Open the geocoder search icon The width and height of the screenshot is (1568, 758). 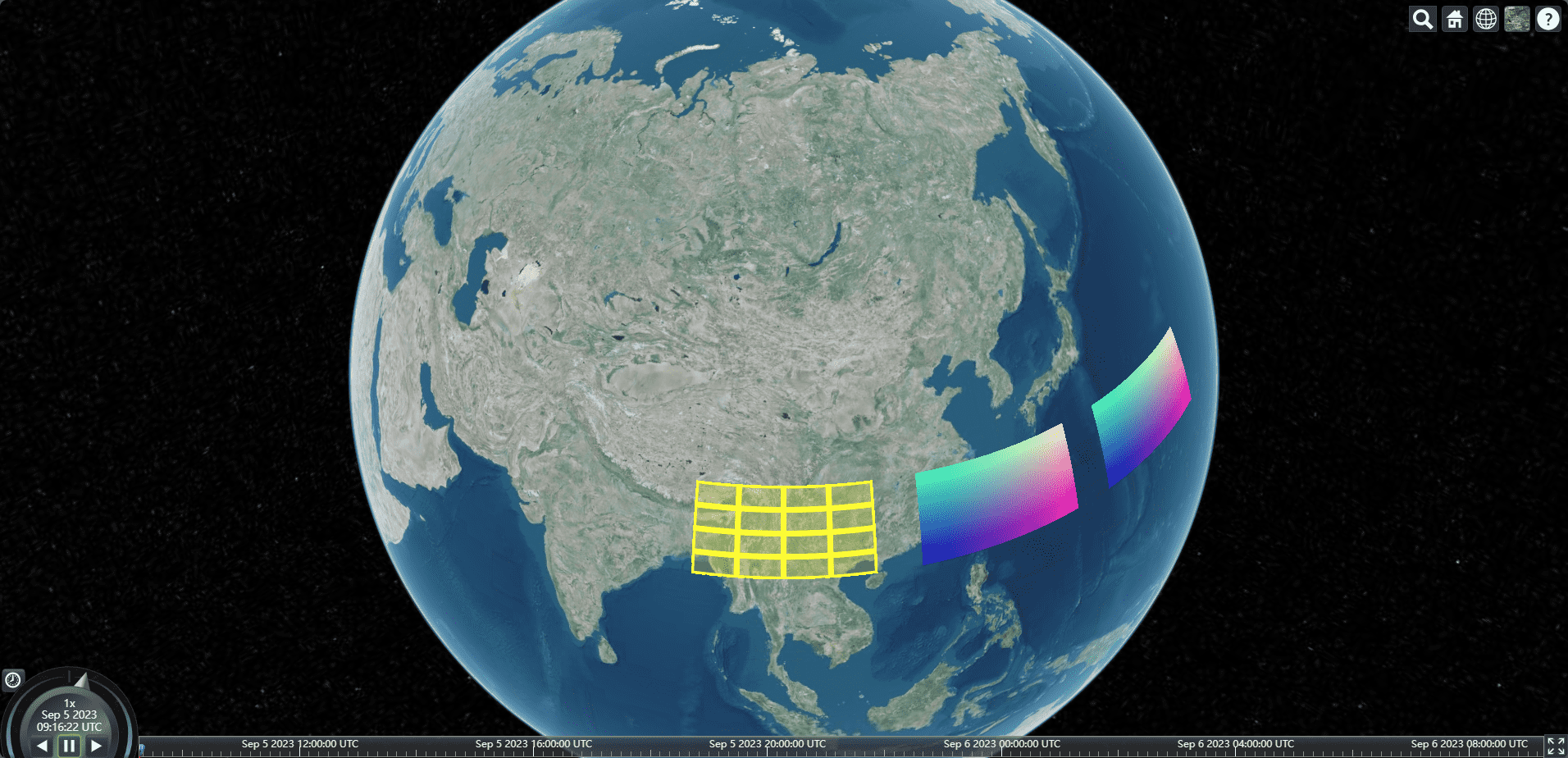(x=1423, y=19)
